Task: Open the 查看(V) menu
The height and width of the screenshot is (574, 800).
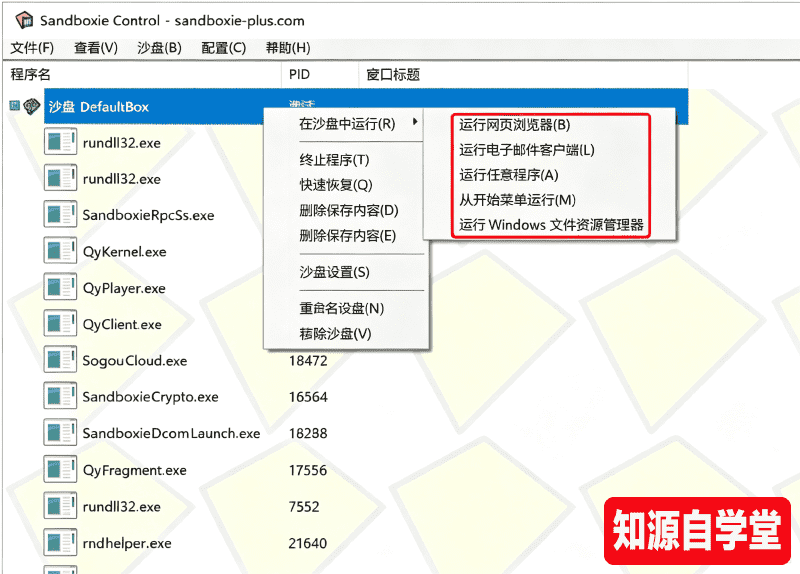Action: tap(96, 48)
